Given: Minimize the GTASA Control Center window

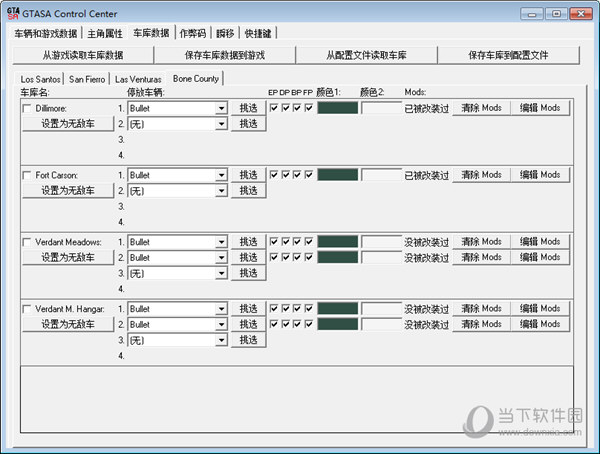Looking at the screenshot, I should tap(532, 14).
